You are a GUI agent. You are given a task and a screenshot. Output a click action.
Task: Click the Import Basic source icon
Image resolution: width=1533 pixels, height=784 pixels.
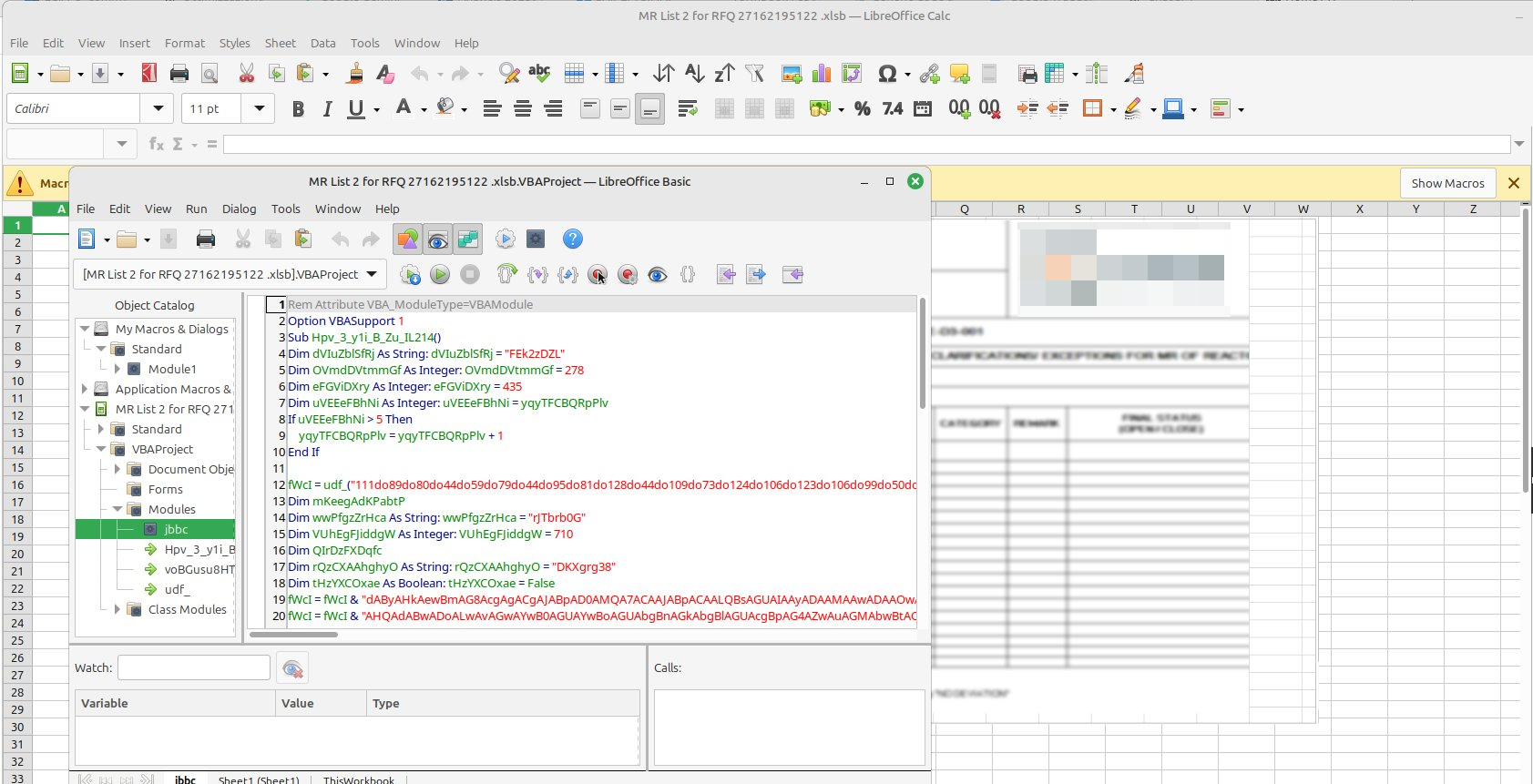pos(726,274)
